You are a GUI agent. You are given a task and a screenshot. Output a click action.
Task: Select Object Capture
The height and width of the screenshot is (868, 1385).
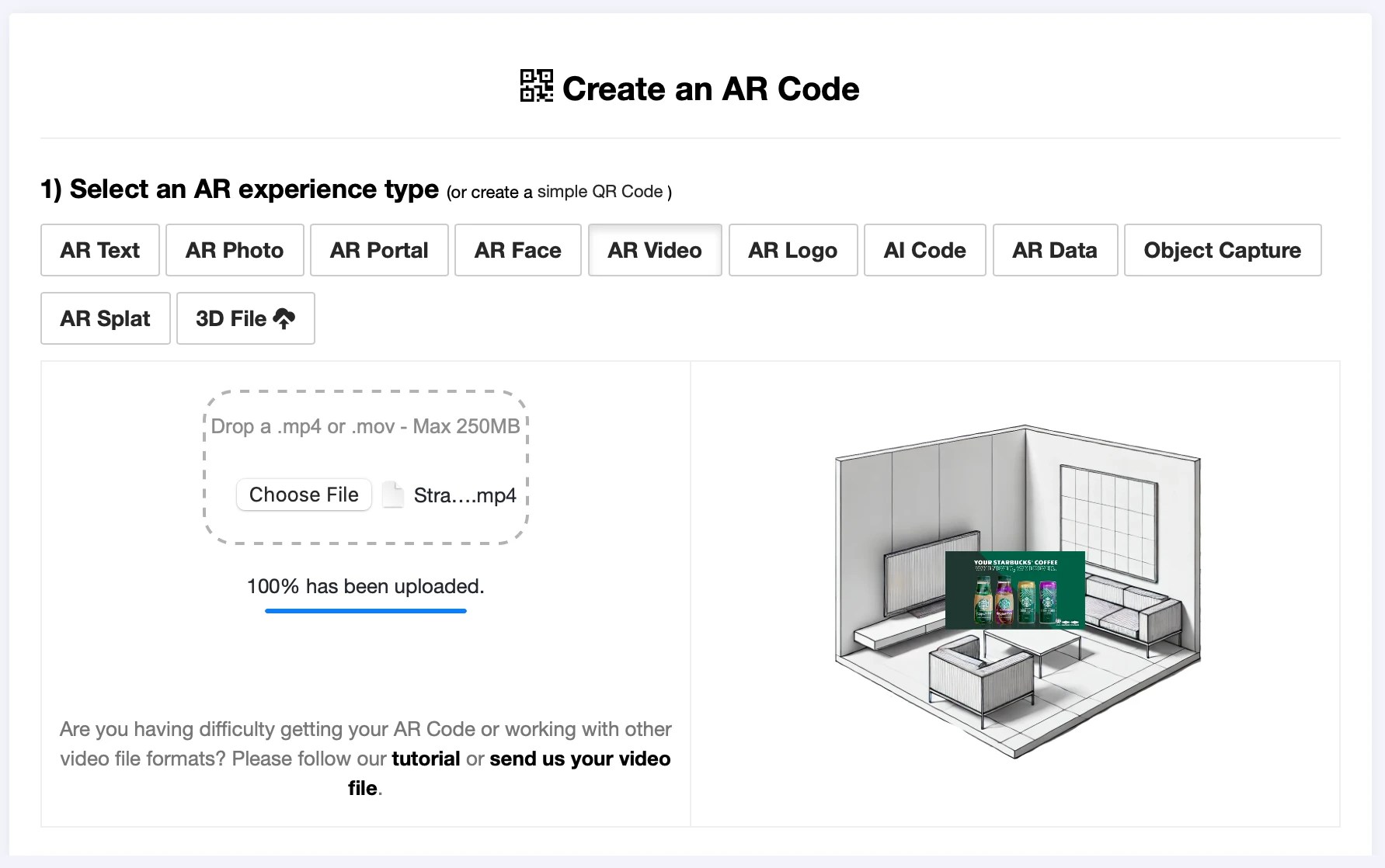tap(1222, 250)
